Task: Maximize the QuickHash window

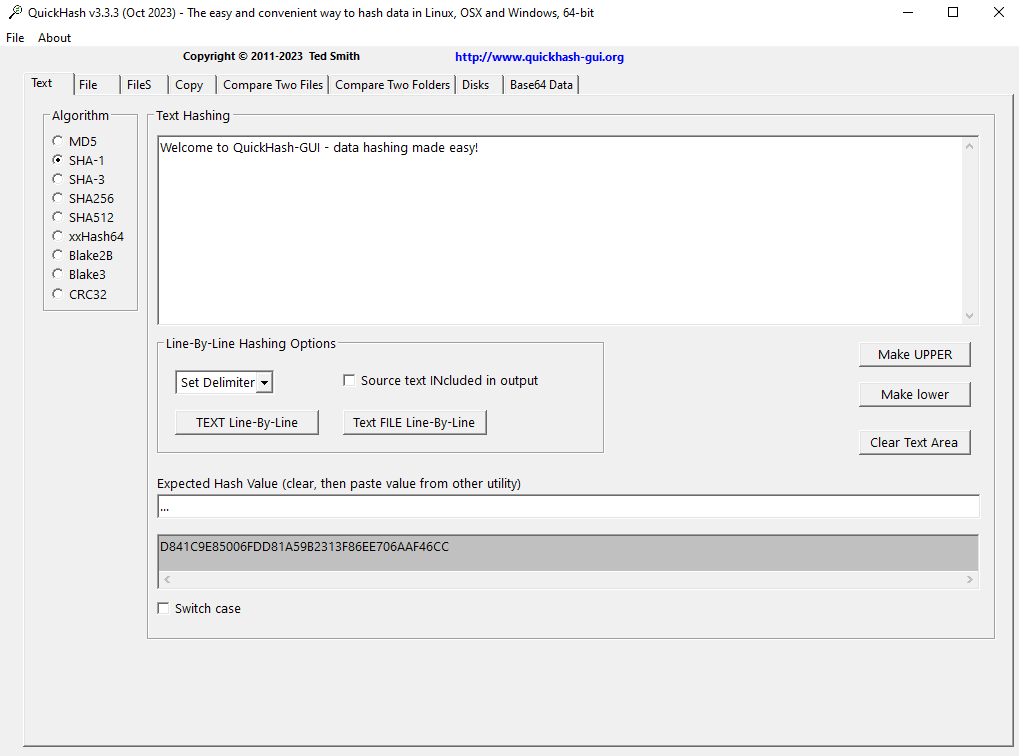Action: coord(953,12)
